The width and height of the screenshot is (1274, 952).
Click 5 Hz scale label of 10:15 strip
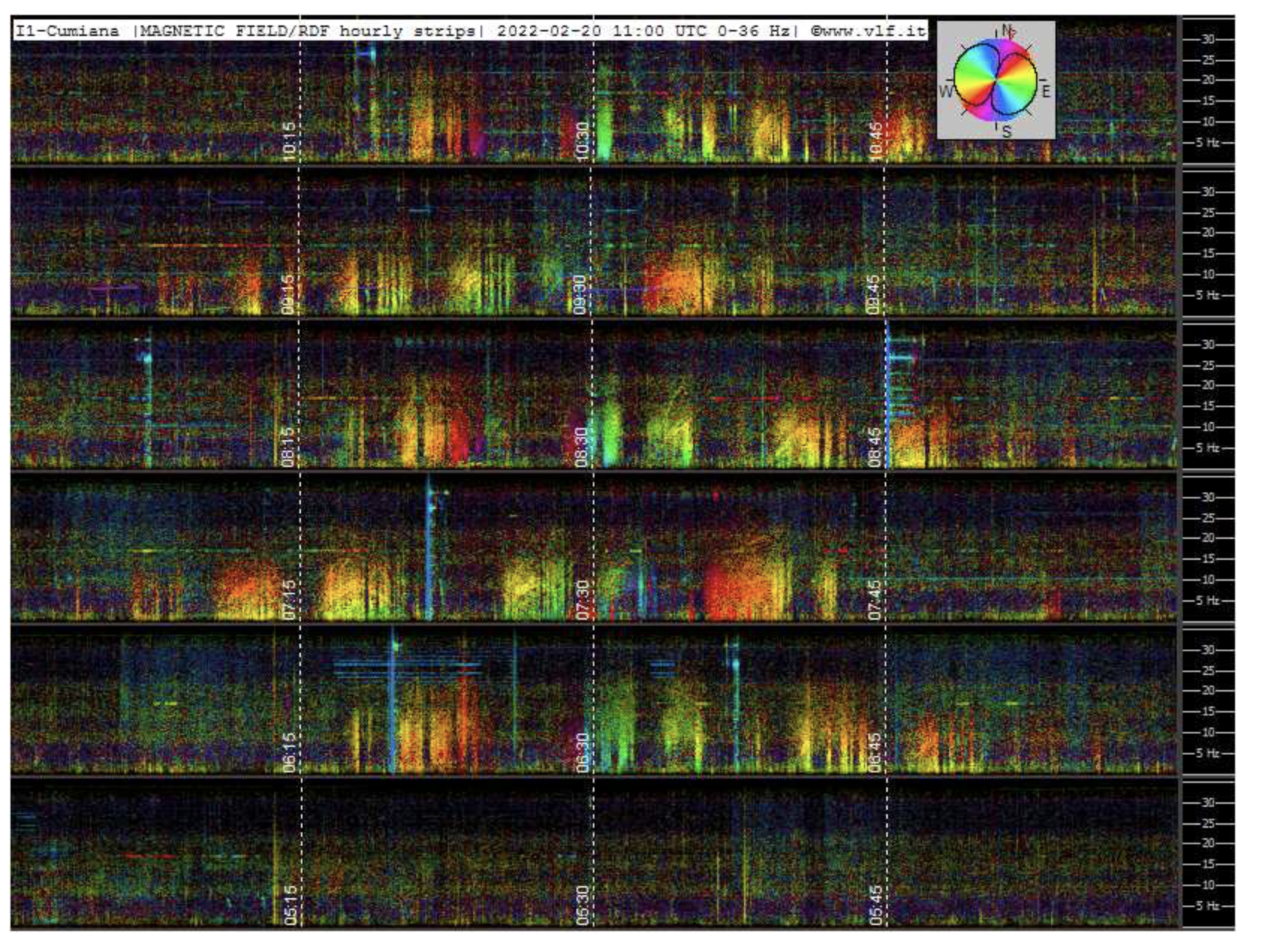pos(1208,142)
